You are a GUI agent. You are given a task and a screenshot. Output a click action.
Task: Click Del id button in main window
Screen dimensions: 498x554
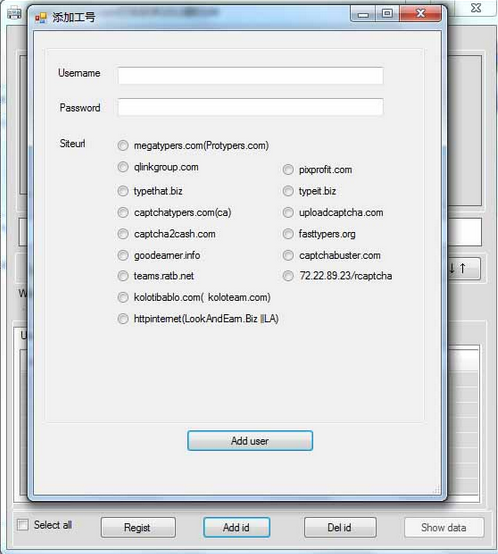point(340,528)
